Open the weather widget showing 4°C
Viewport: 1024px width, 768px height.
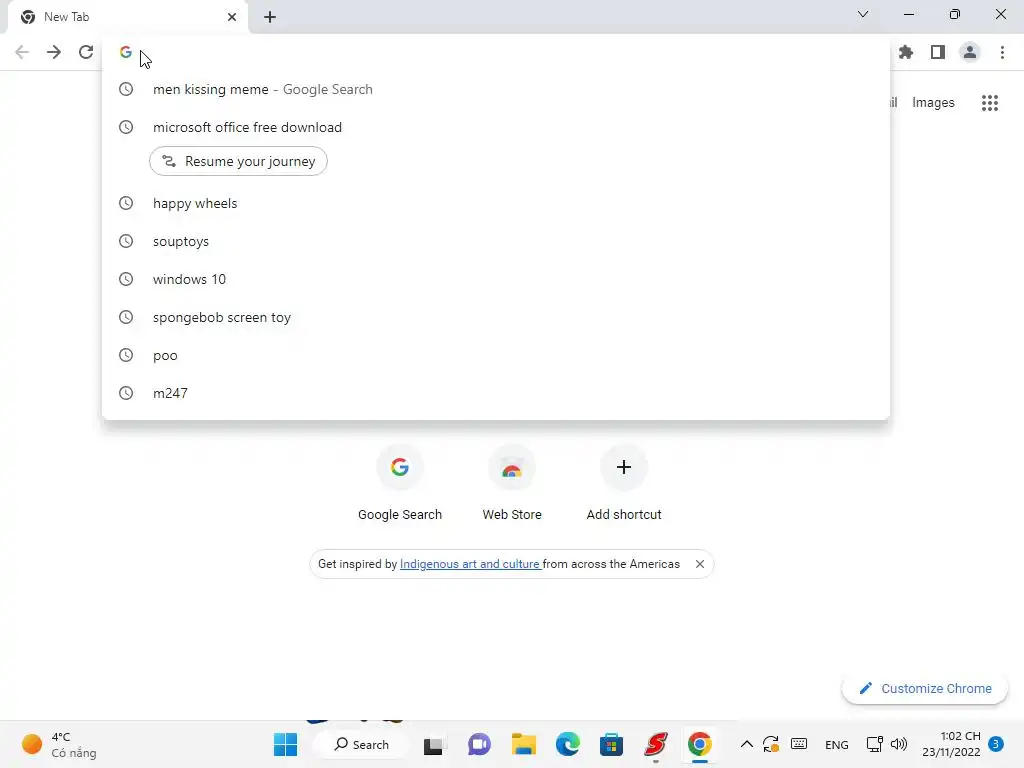tap(59, 744)
